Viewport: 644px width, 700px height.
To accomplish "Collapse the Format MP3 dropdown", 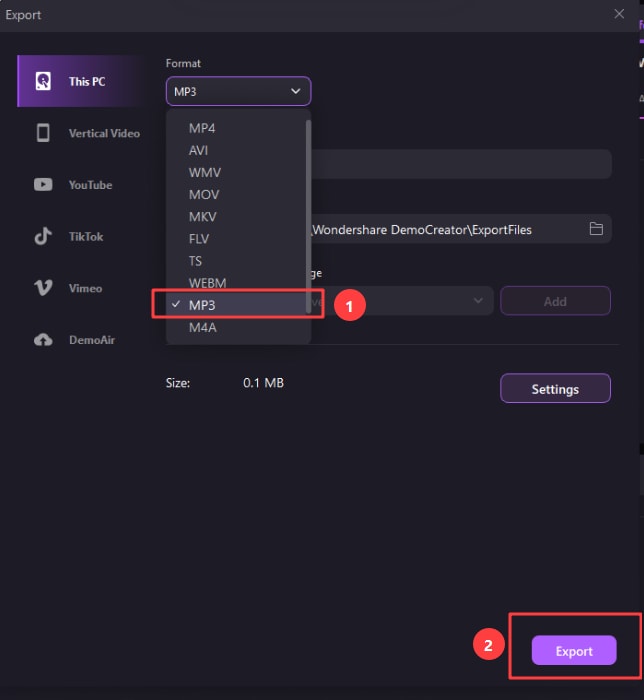I will (238, 91).
